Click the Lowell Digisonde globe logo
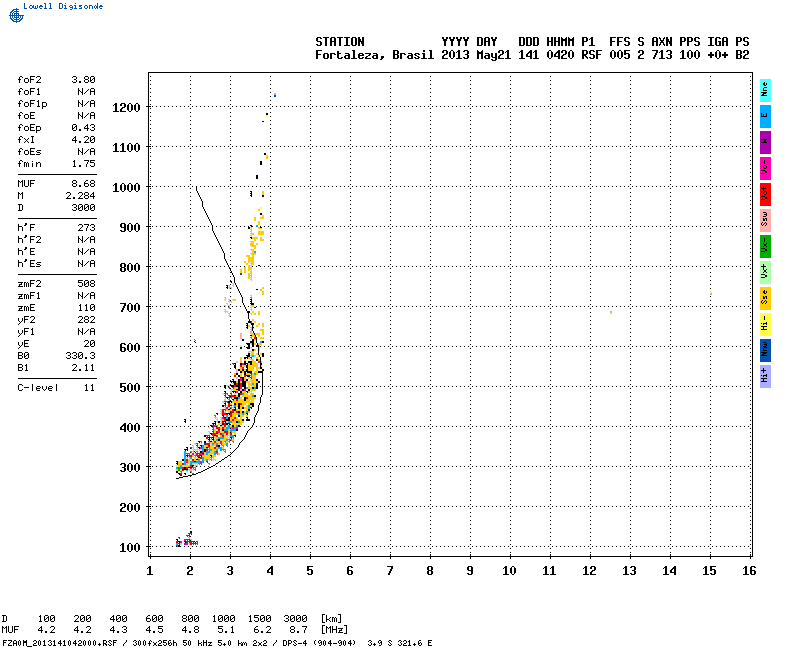Viewport: 800px width, 650px height. 16,15
